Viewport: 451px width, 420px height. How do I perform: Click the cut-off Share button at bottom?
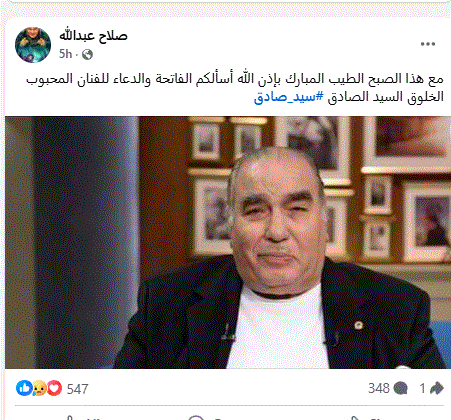(367, 417)
